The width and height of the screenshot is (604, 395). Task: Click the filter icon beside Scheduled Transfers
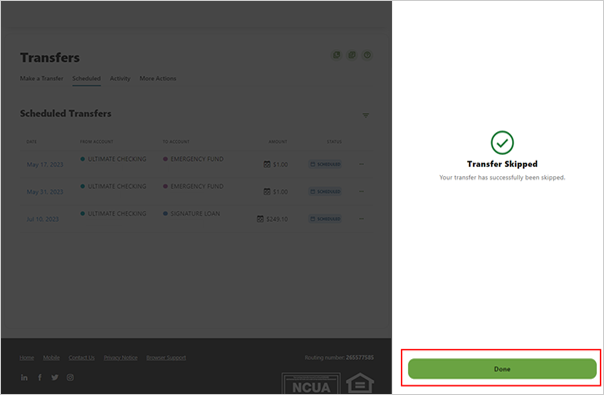(x=366, y=115)
